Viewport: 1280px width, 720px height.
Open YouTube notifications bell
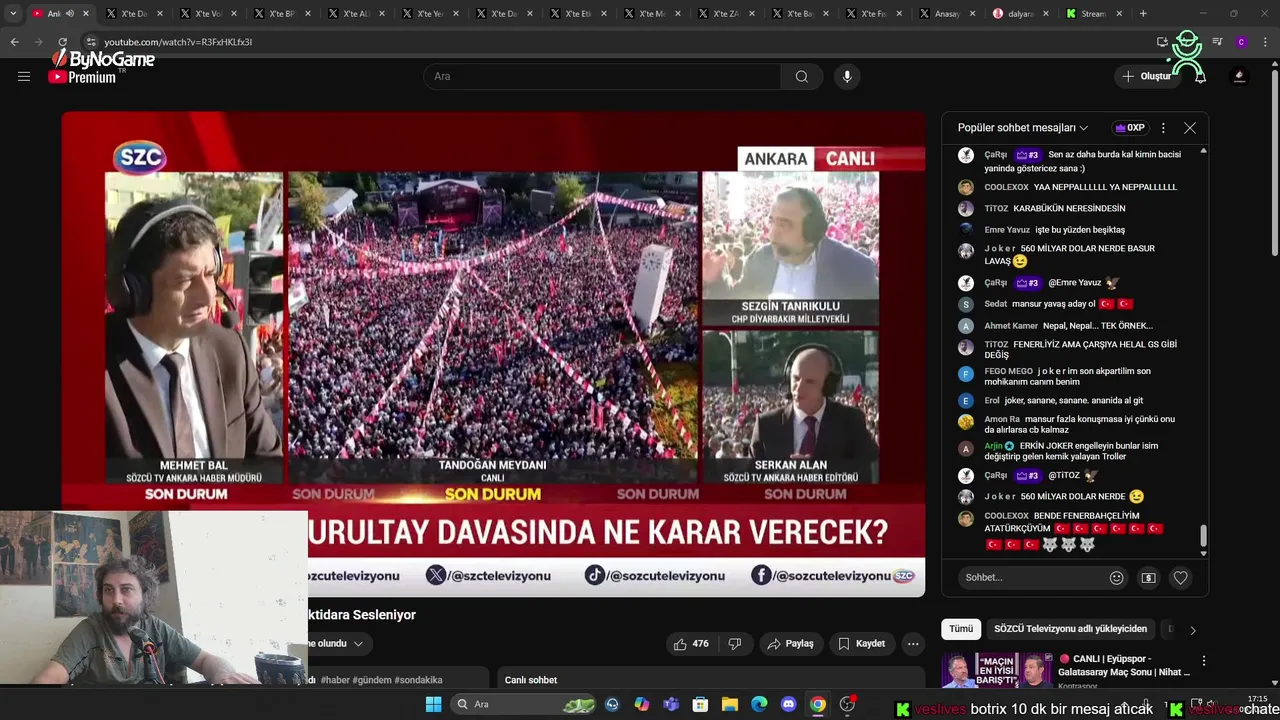pos(1200,76)
